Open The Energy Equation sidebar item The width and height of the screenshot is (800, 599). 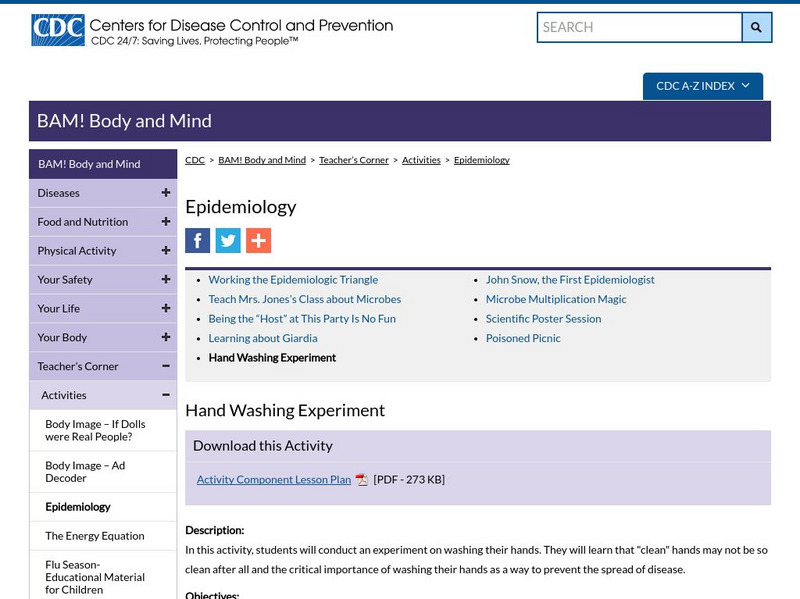tap(103, 536)
